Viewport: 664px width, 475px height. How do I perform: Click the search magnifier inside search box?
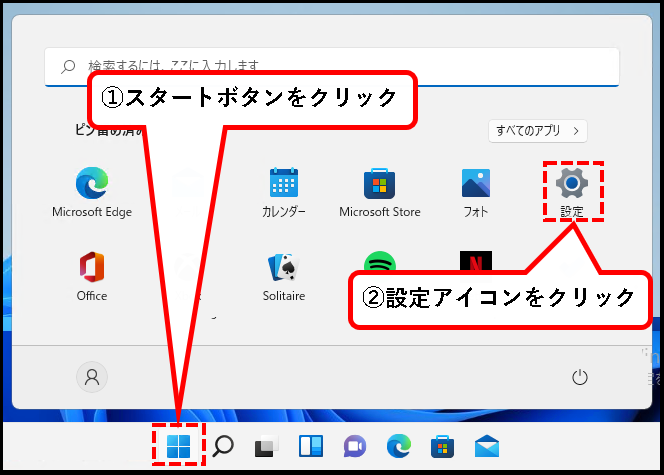(x=68, y=66)
